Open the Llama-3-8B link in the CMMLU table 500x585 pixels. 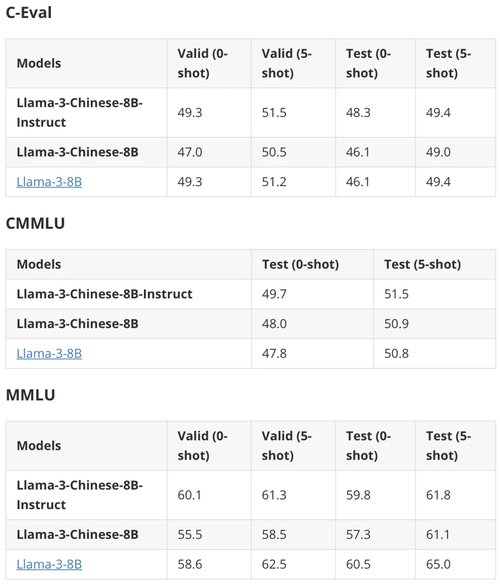pyautogui.click(x=49, y=353)
